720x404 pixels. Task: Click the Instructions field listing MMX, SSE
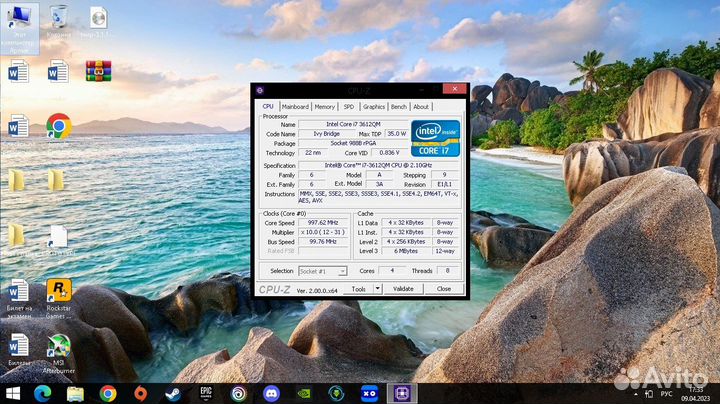(x=378, y=197)
